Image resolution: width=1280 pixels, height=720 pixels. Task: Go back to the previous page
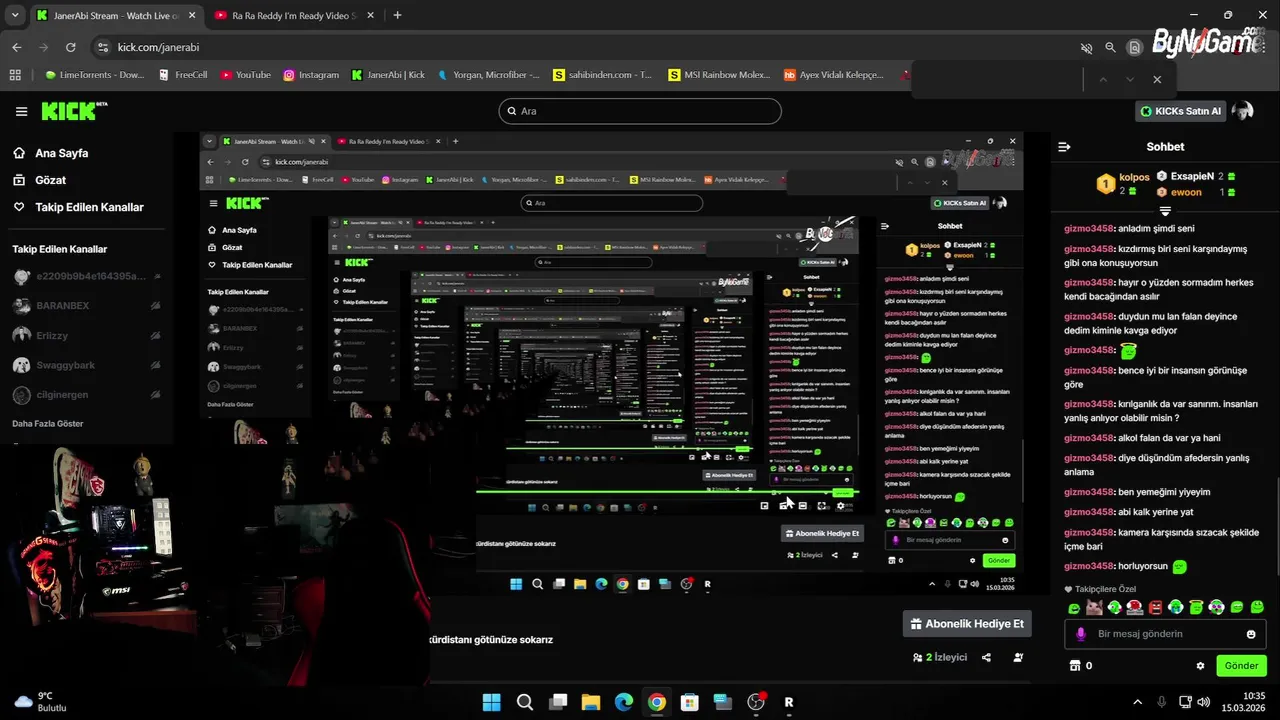(16, 47)
